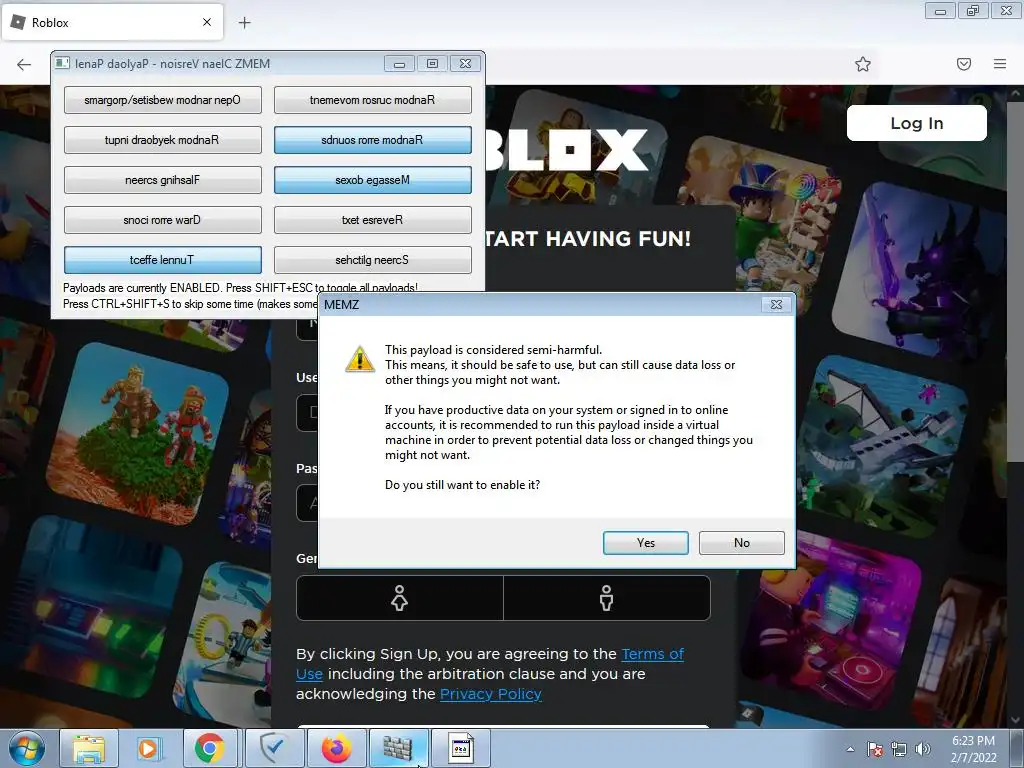This screenshot has width=1024, height=768.
Task: Click the MEMZ panel title bar icon
Action: (63, 63)
